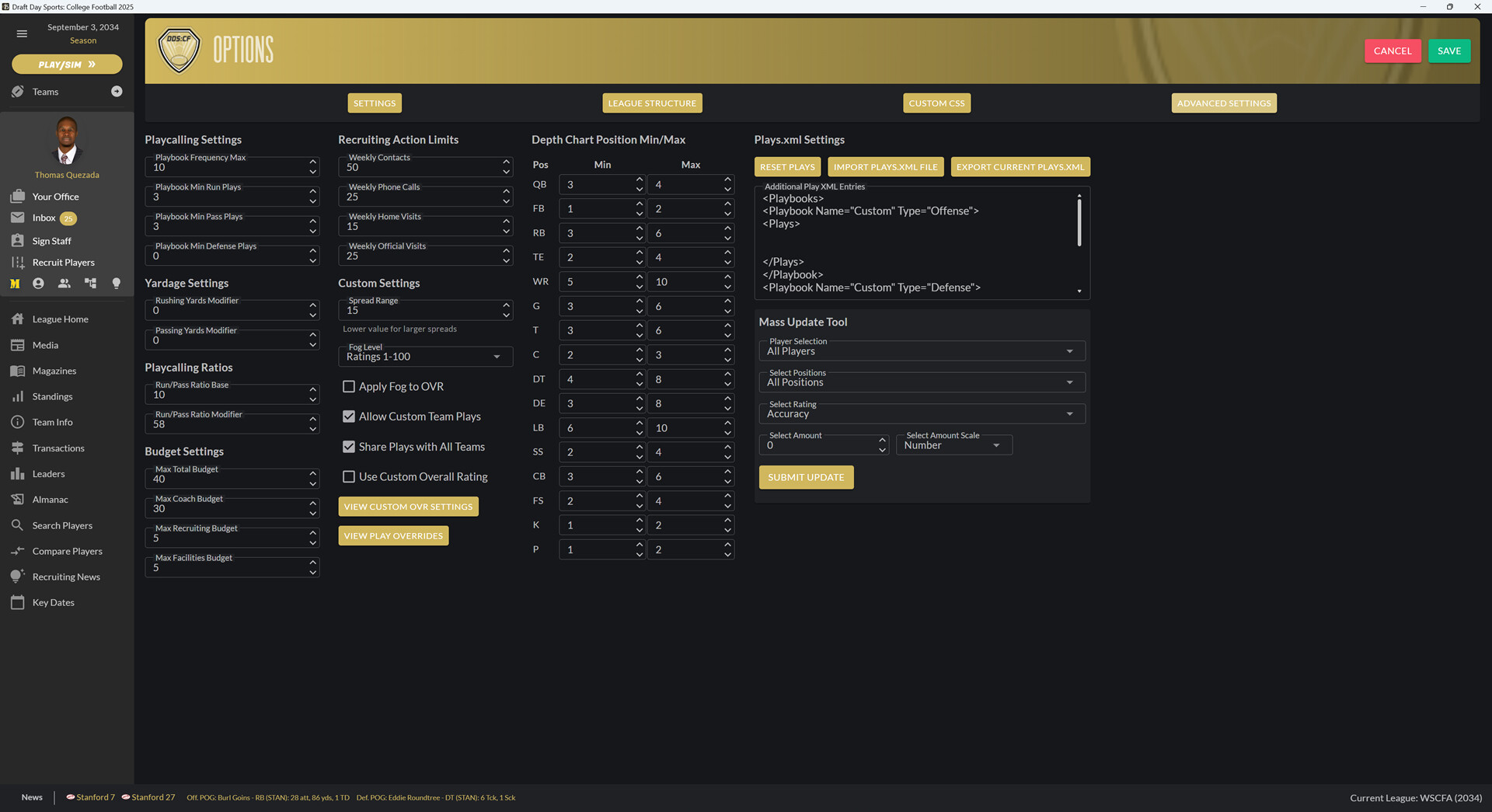
Task: Enable Use Custom Overall Rating
Action: 349,476
